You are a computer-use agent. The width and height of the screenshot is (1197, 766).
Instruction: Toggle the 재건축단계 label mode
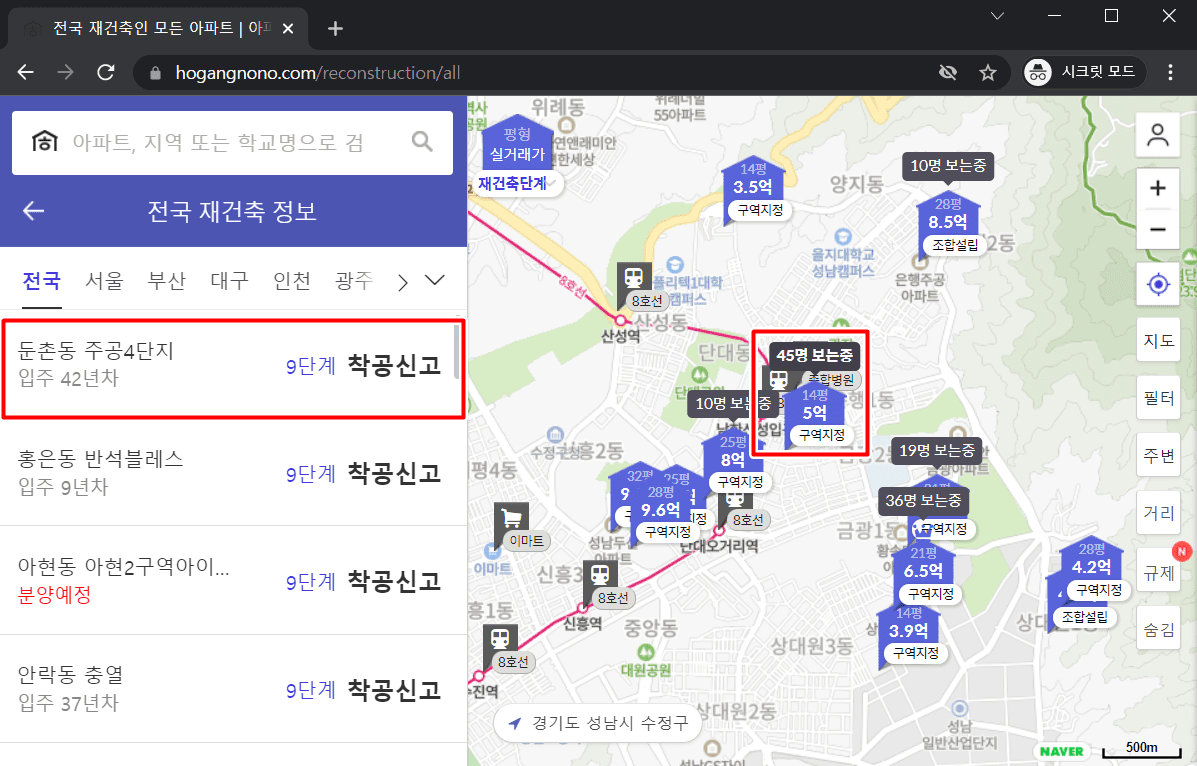(x=512, y=184)
